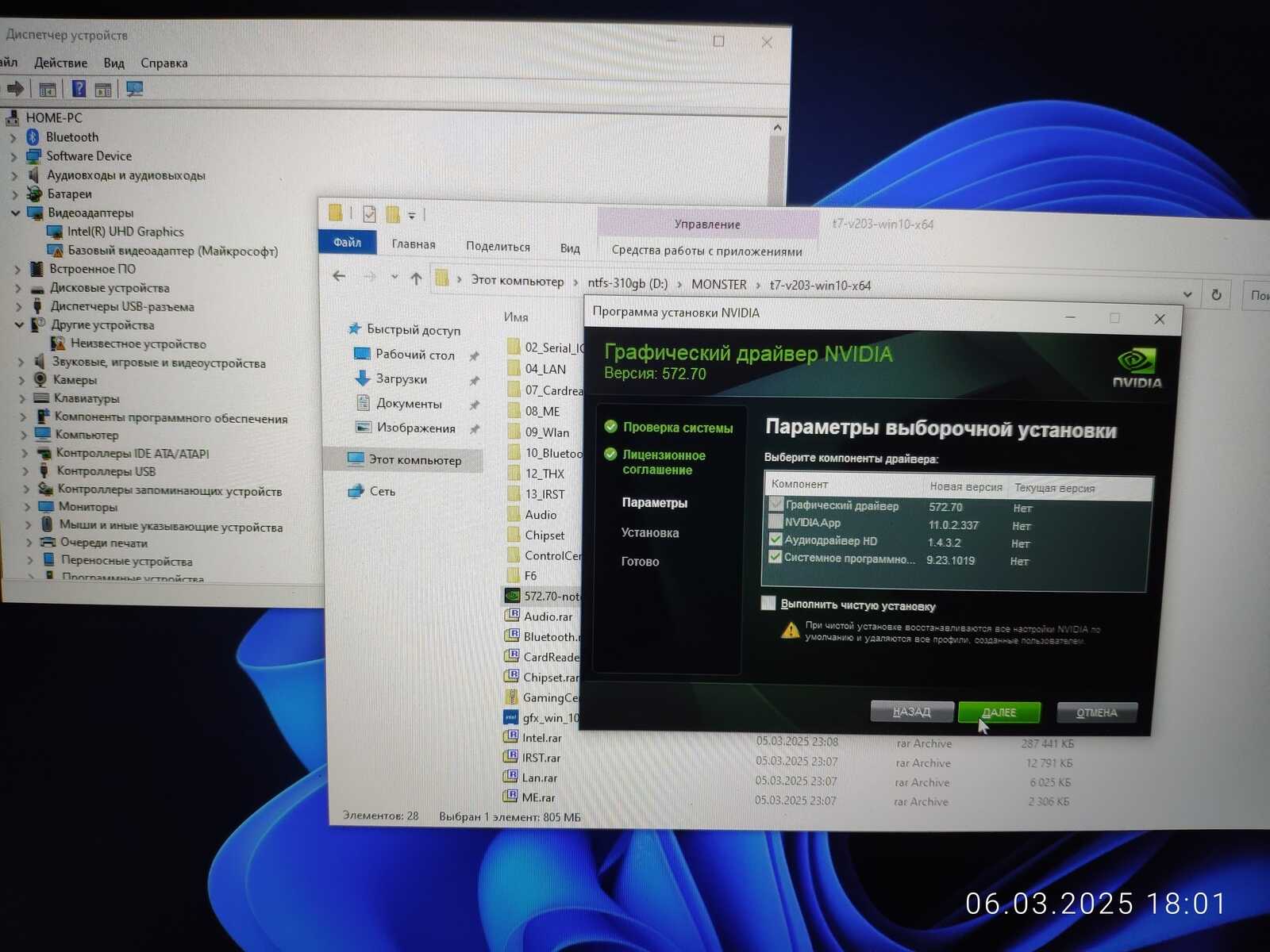
Task: Click ntfs-310gb (D:) in the breadcrumb
Action: 627,282
